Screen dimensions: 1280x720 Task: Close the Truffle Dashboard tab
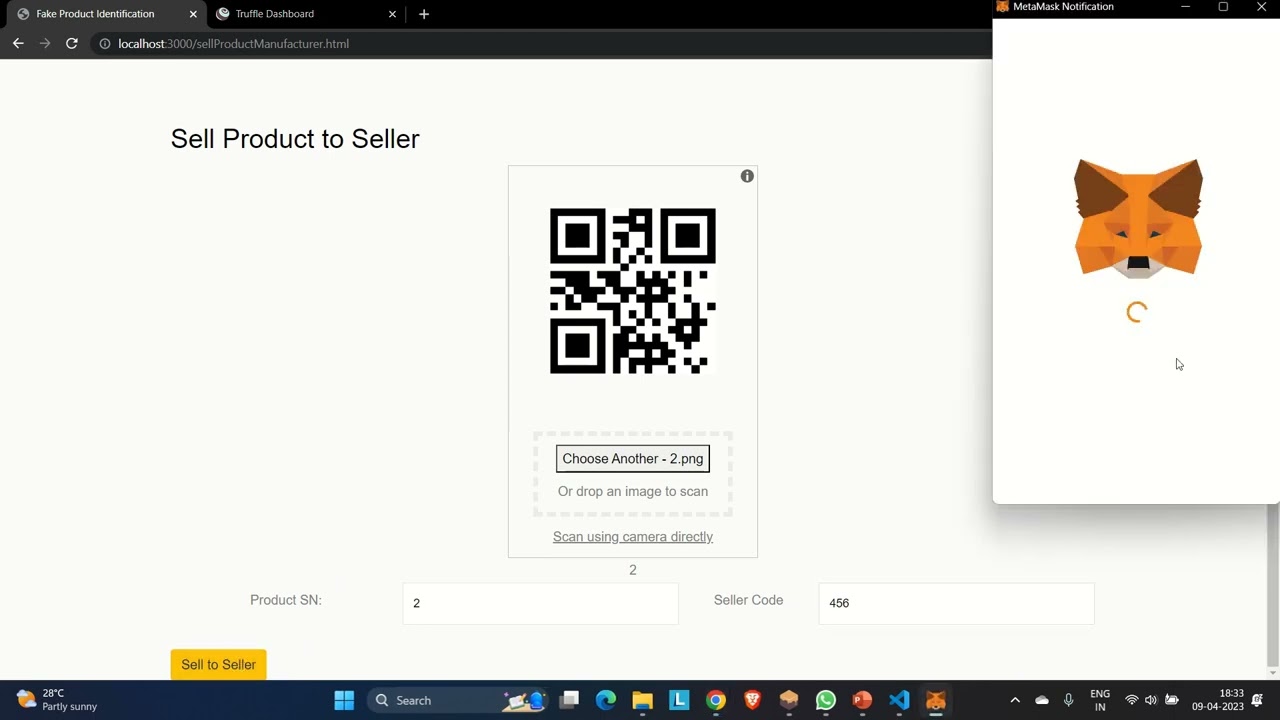pyautogui.click(x=392, y=14)
